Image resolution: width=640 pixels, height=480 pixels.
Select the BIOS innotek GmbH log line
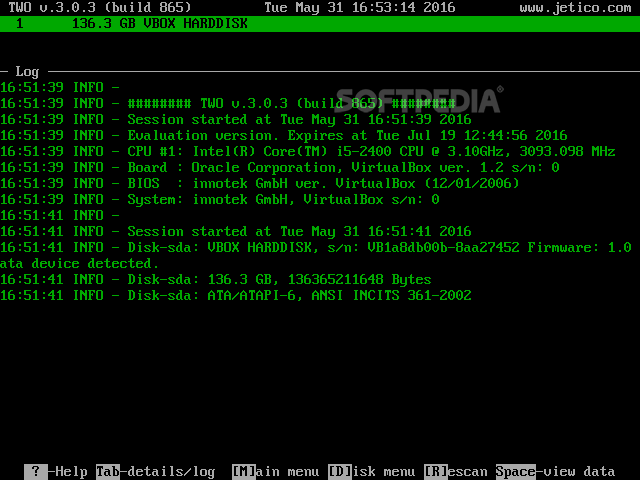(x=260, y=183)
